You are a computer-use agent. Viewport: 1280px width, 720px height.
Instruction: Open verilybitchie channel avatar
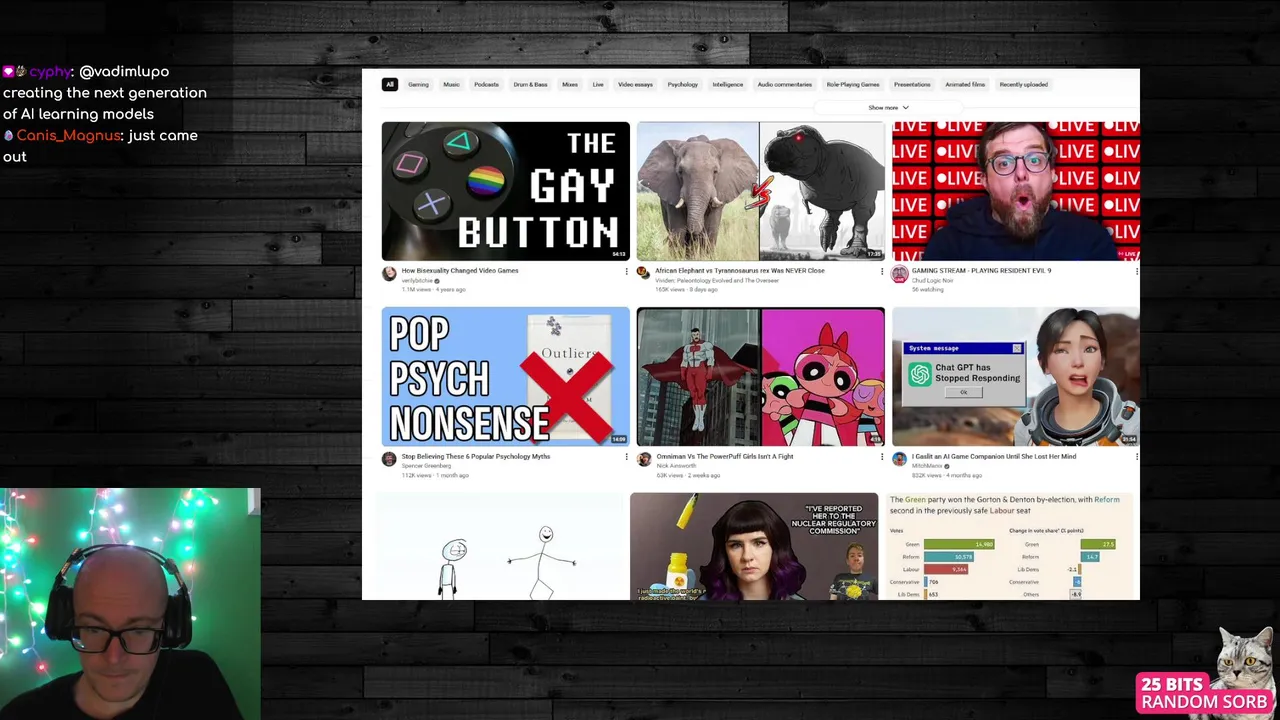click(x=389, y=274)
